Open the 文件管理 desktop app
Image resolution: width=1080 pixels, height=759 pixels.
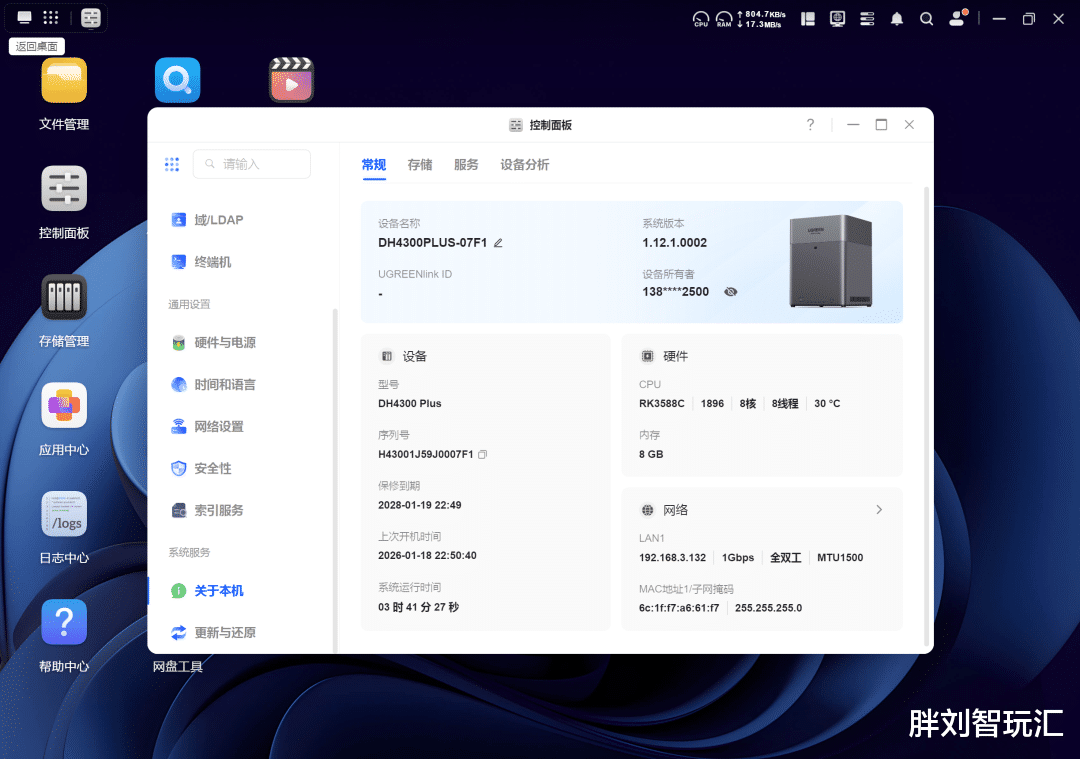(x=64, y=81)
